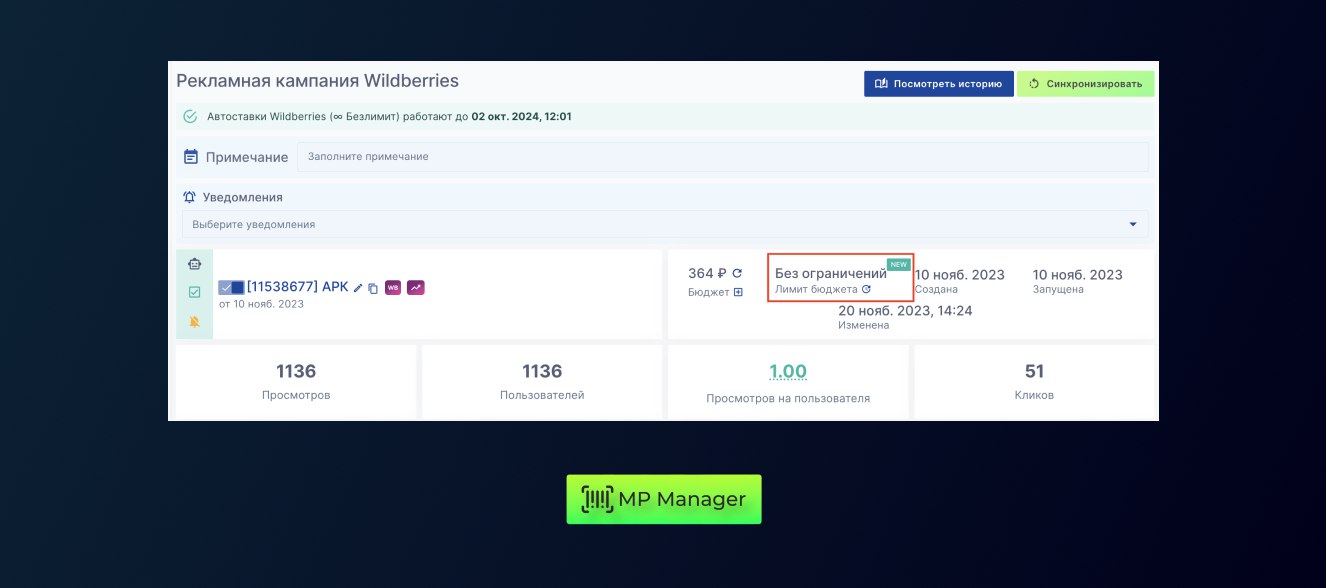Expand the Выберите уведомления dropdown arrow
Viewport: 1326px width, 588px height.
1133,224
